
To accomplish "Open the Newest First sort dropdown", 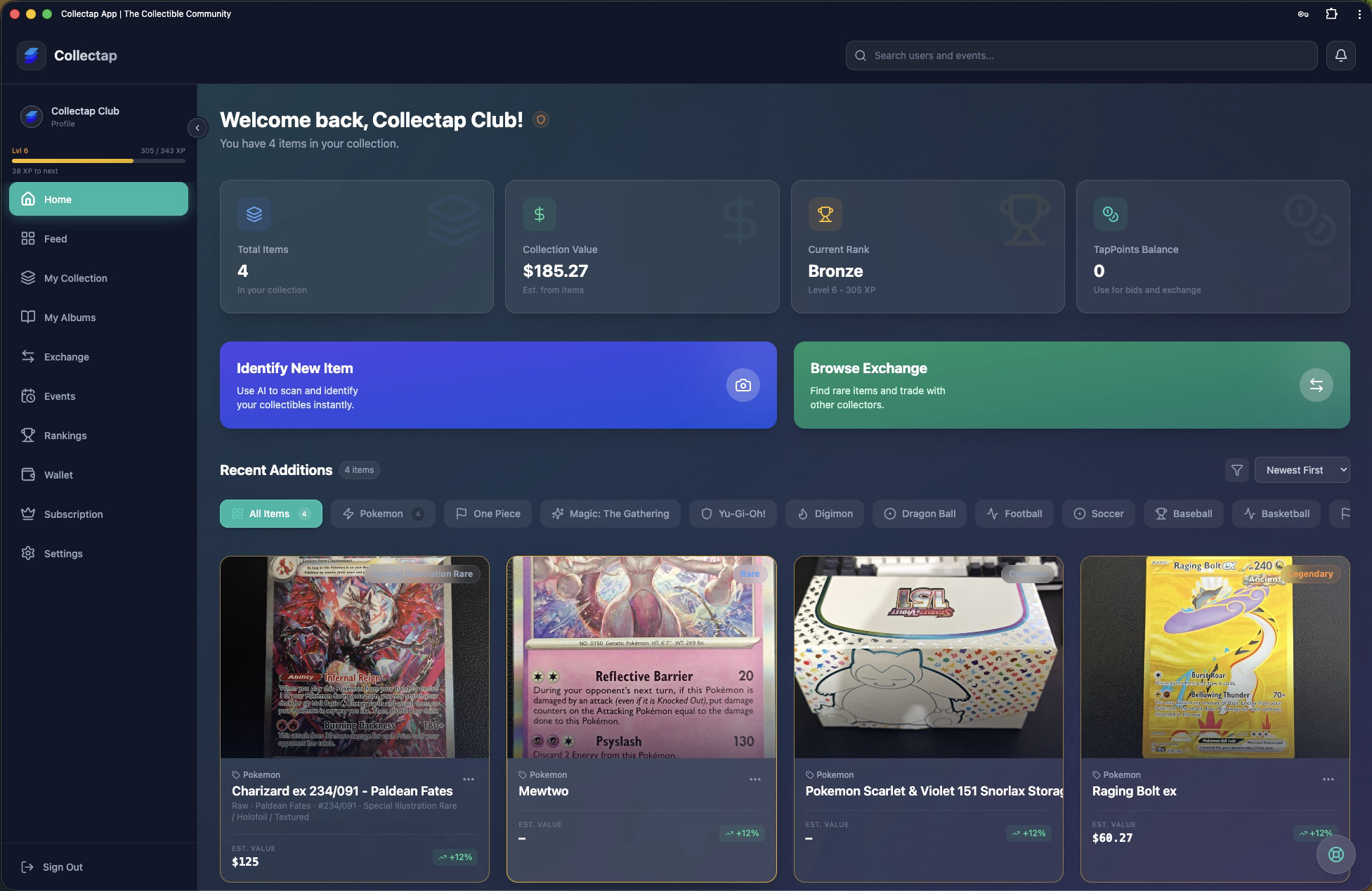I will (x=1302, y=470).
